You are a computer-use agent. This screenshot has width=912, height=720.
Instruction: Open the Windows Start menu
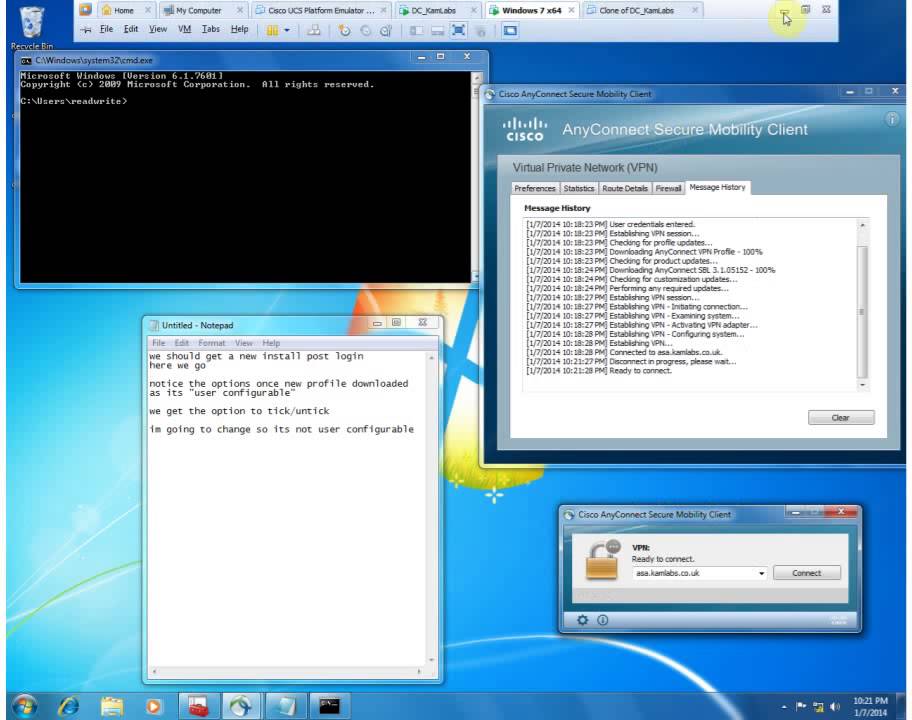[24, 706]
